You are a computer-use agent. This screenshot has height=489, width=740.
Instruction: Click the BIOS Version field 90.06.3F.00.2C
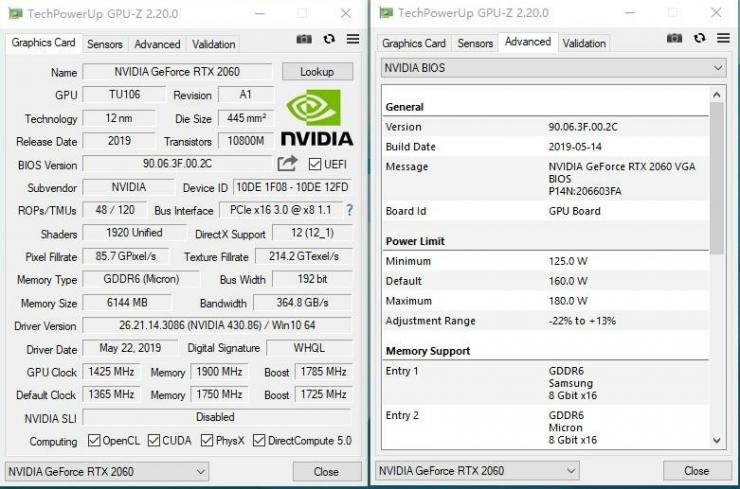click(x=177, y=164)
